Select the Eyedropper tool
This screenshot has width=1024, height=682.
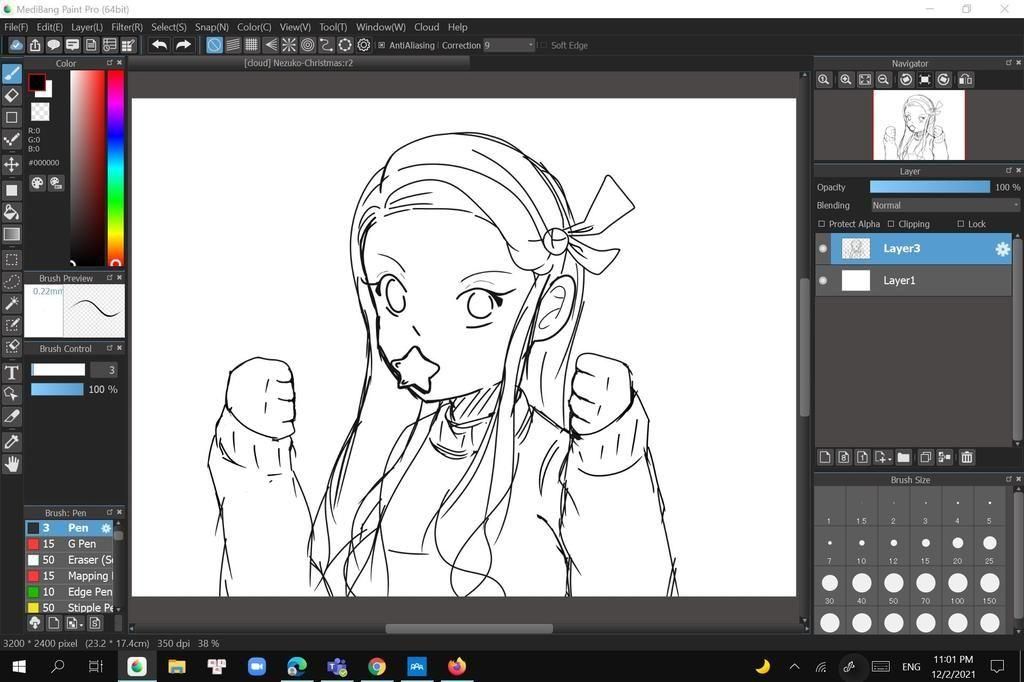[x=12, y=442]
